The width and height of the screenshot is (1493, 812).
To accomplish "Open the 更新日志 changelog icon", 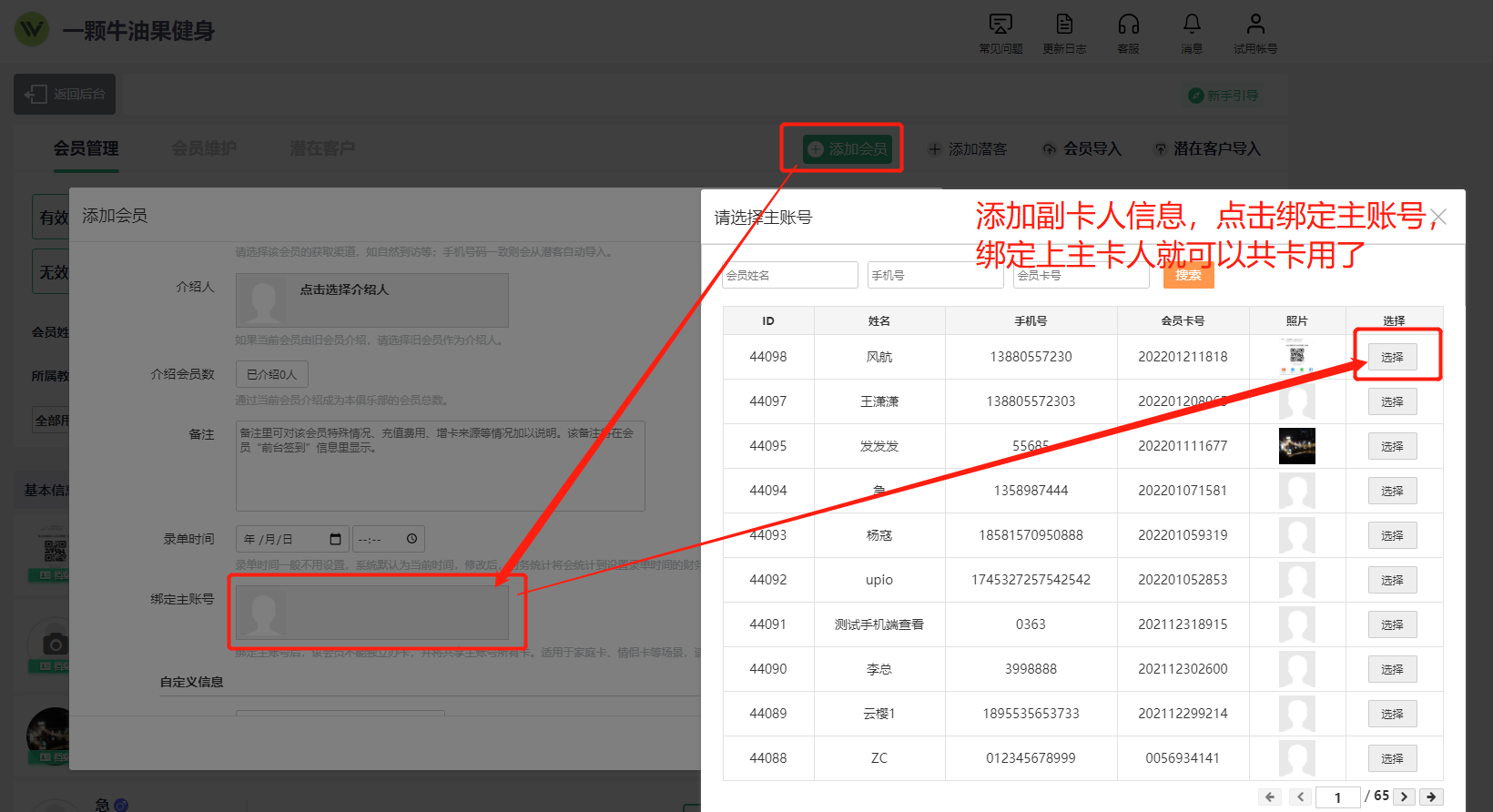I will (1064, 25).
